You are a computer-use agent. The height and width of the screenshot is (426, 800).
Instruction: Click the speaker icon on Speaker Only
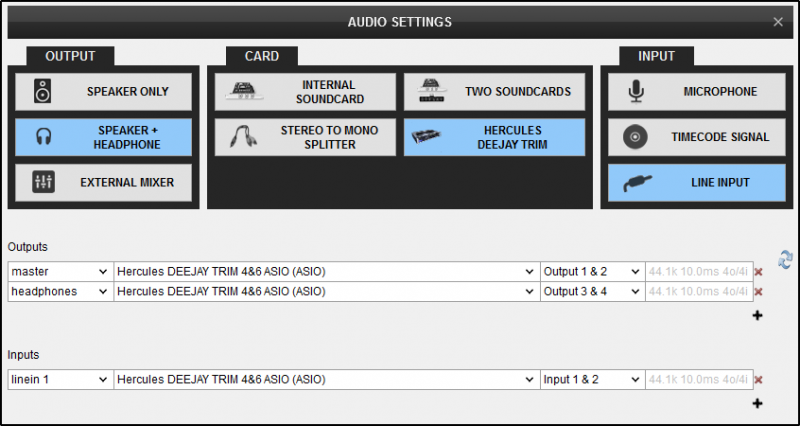43,92
